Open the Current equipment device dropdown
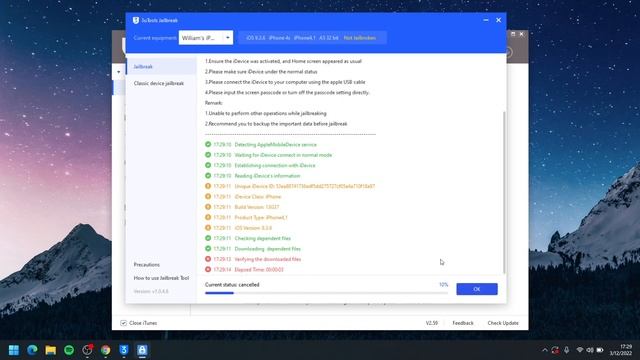The height and width of the screenshot is (360, 640). [206, 38]
